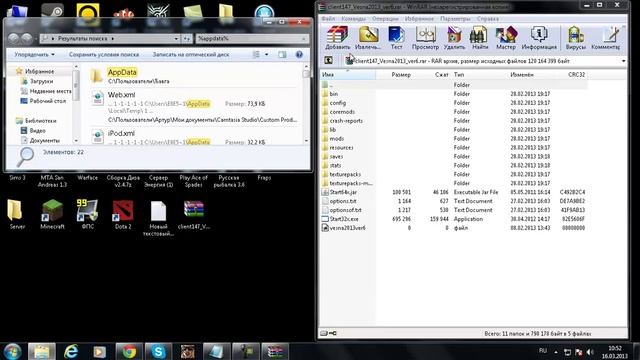Screen dimensions: 640x360
Task: Expand the WinRAR archive path dropdown
Action: (x=623, y=61)
